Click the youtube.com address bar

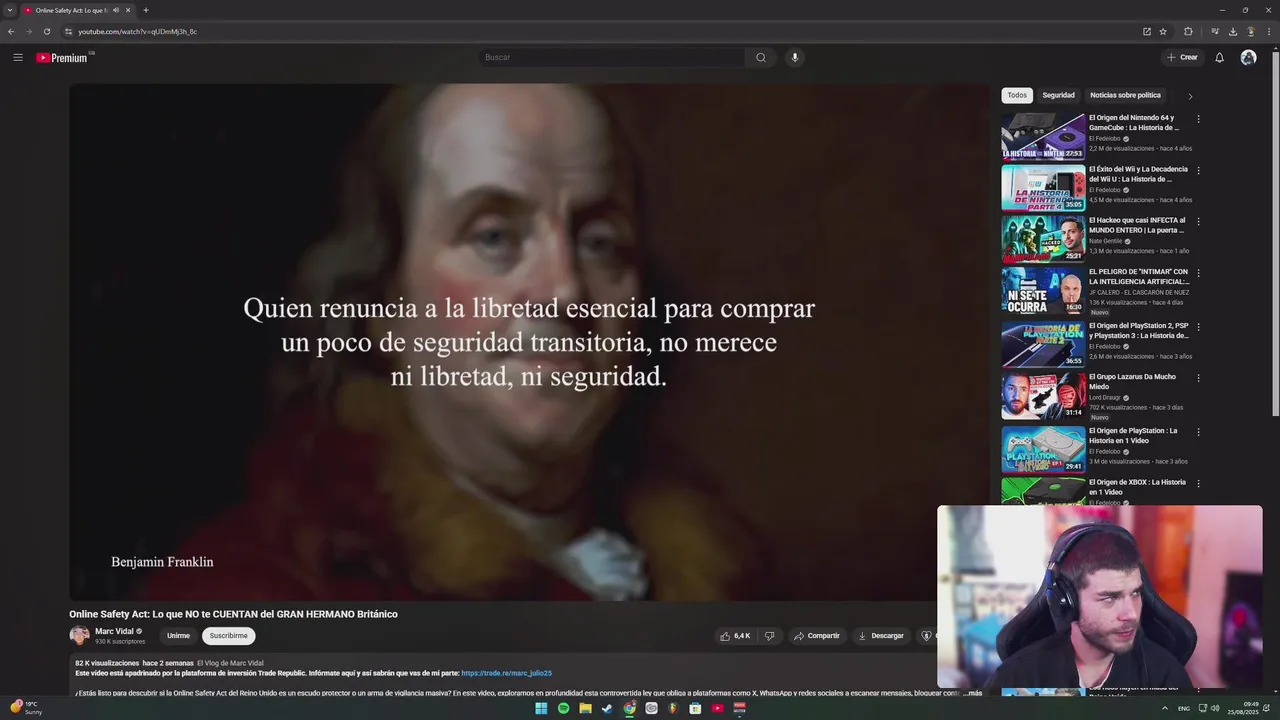pyautogui.click(x=600, y=31)
